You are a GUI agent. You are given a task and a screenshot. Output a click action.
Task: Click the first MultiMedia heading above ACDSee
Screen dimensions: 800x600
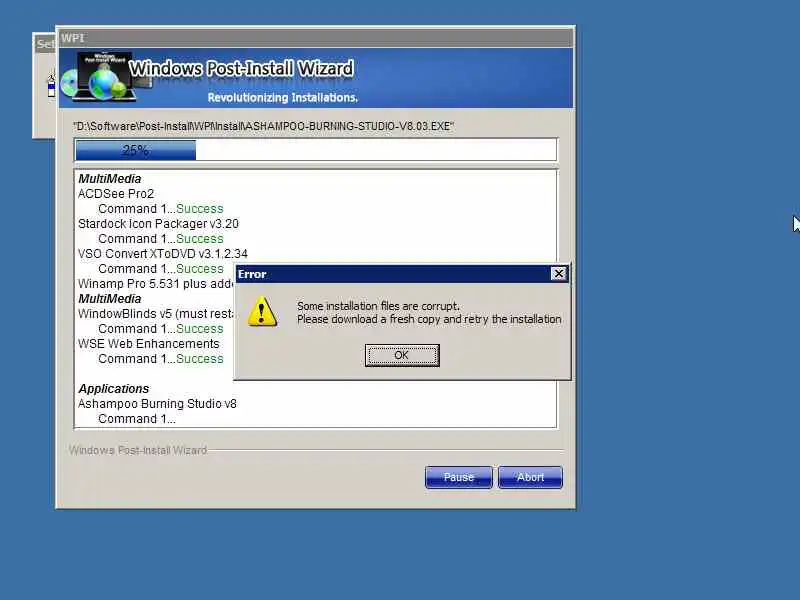[x=110, y=179]
